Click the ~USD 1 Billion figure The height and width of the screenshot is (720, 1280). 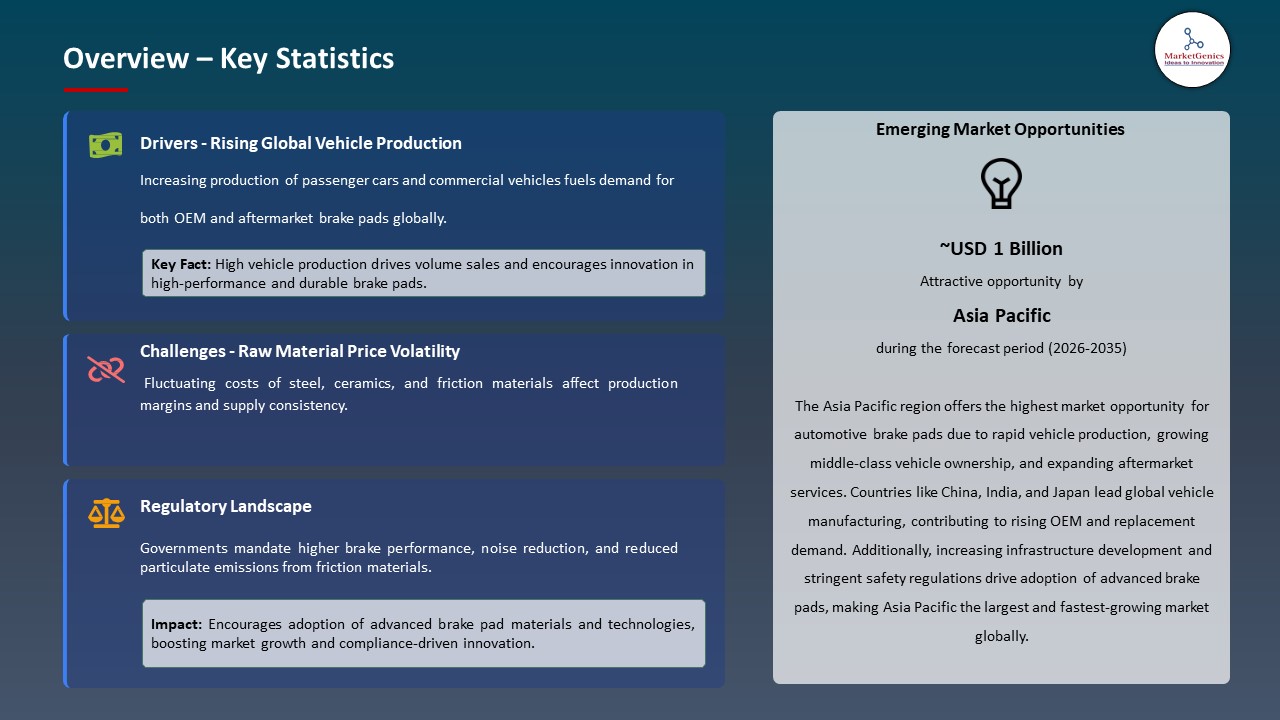point(1000,248)
